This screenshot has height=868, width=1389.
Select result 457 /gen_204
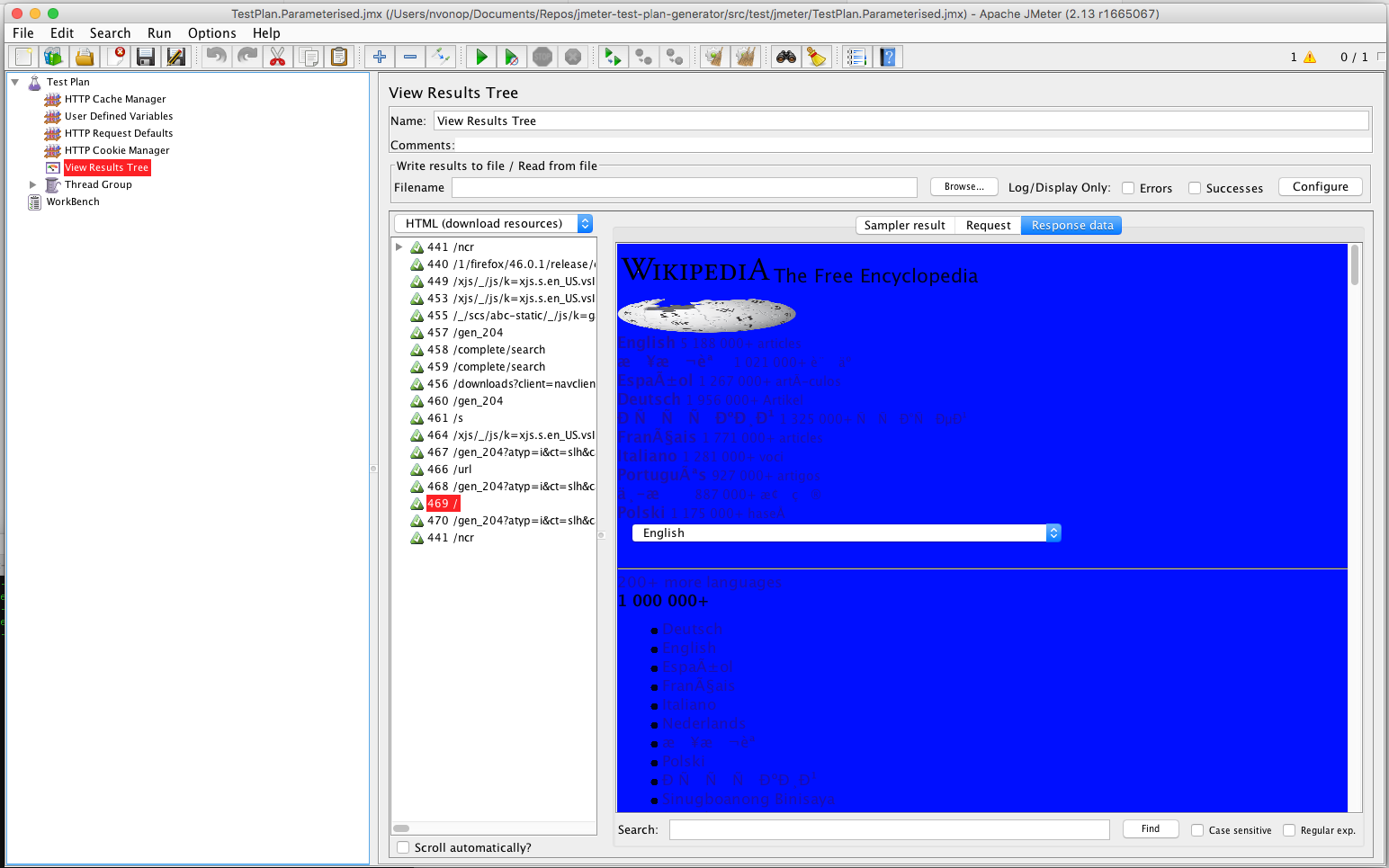[465, 333]
